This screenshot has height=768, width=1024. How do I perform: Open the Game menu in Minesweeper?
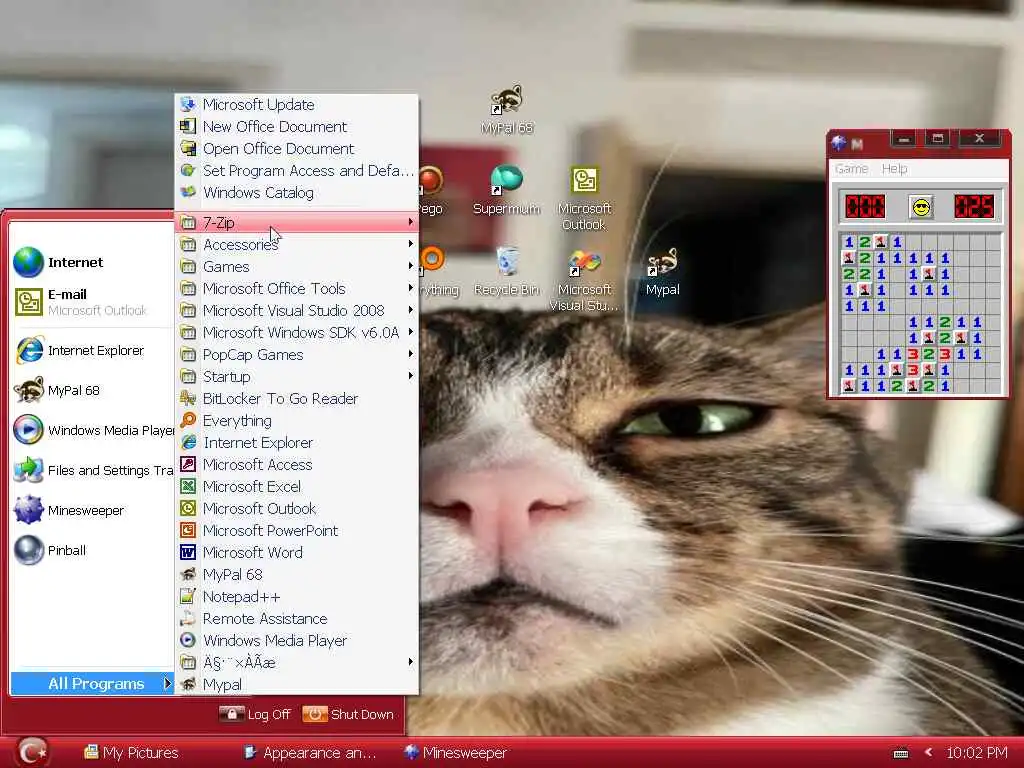[852, 168]
